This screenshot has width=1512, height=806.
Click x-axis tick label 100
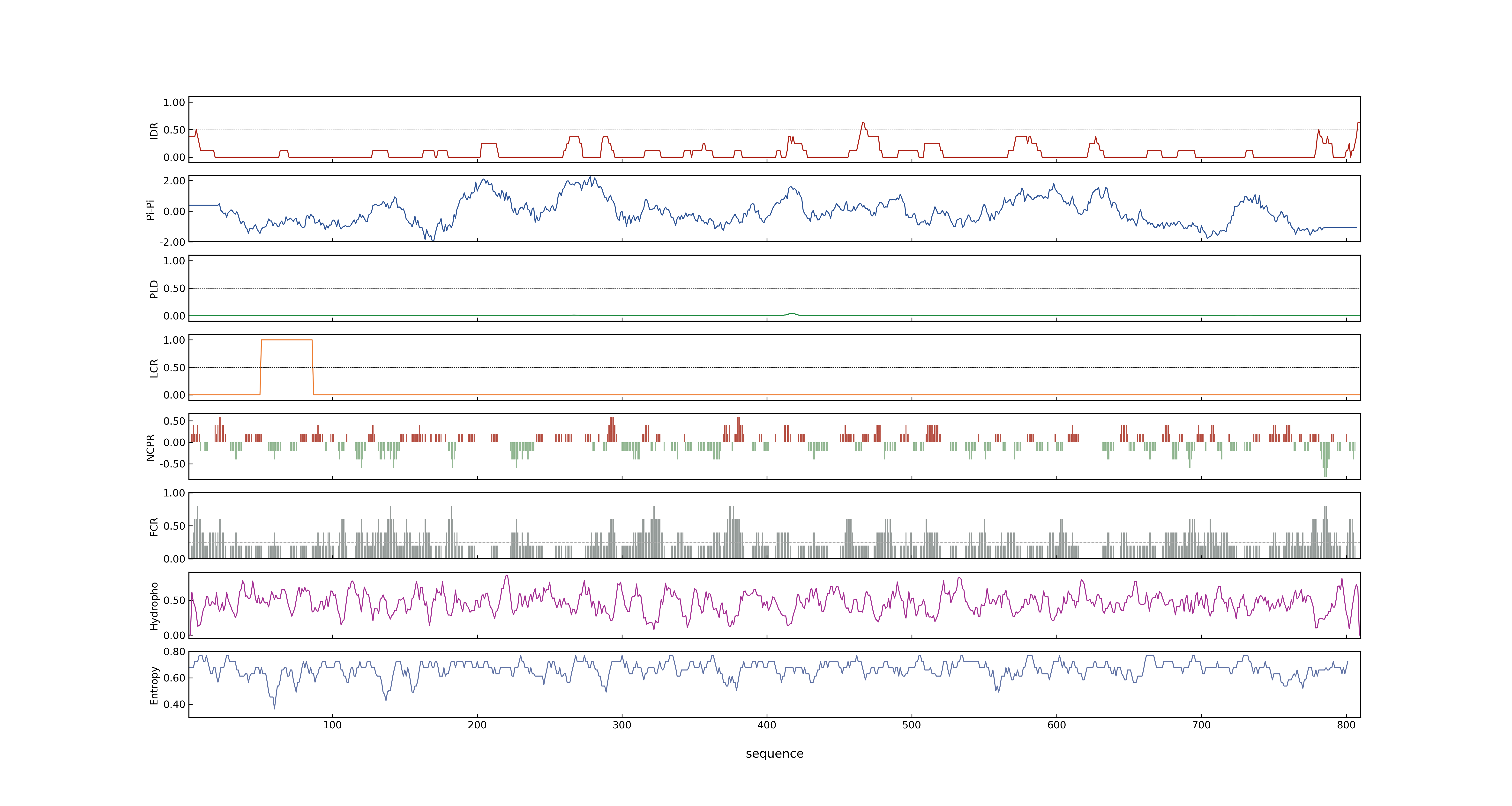click(x=332, y=725)
